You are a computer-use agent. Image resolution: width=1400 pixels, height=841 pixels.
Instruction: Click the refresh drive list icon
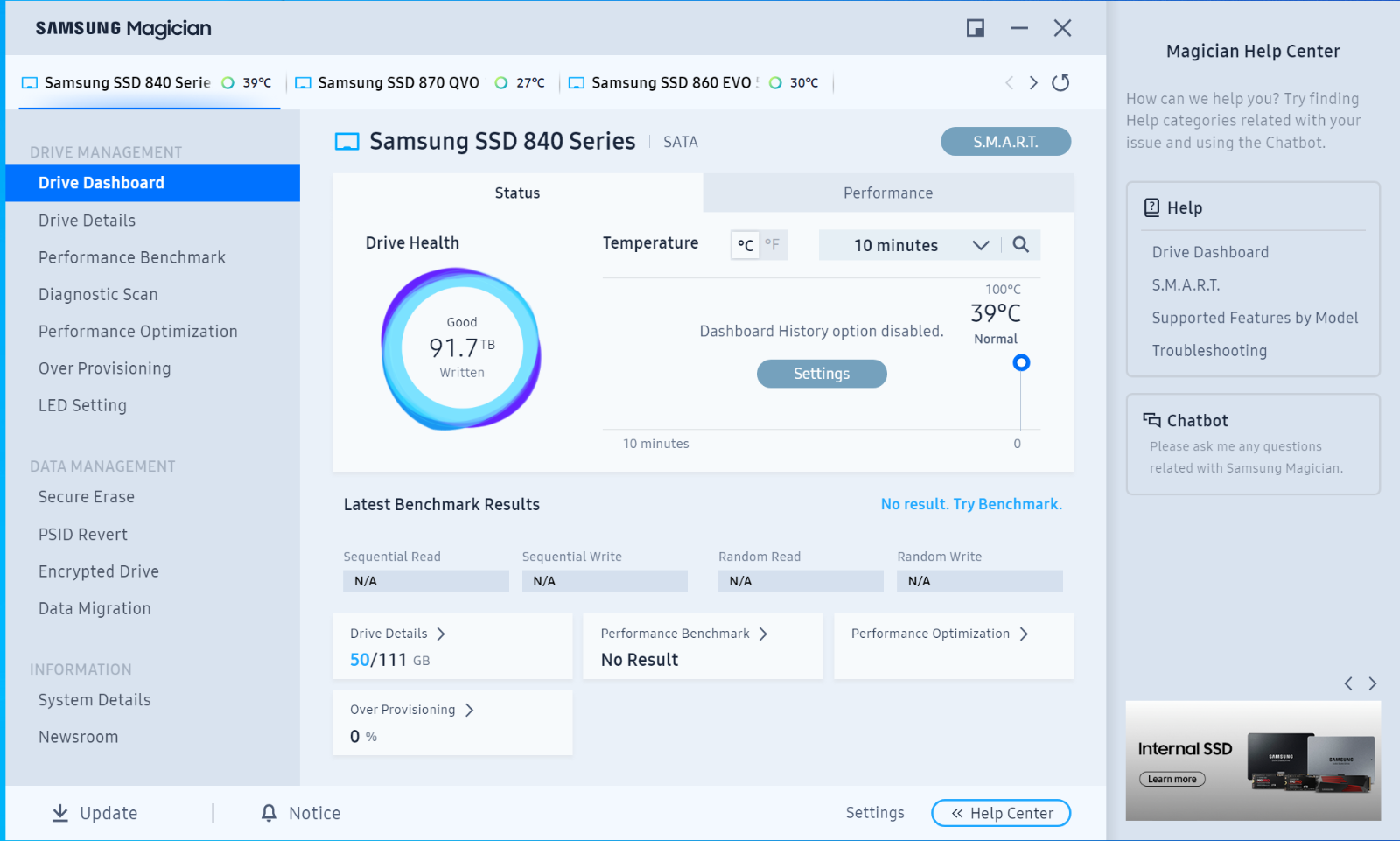(x=1060, y=82)
